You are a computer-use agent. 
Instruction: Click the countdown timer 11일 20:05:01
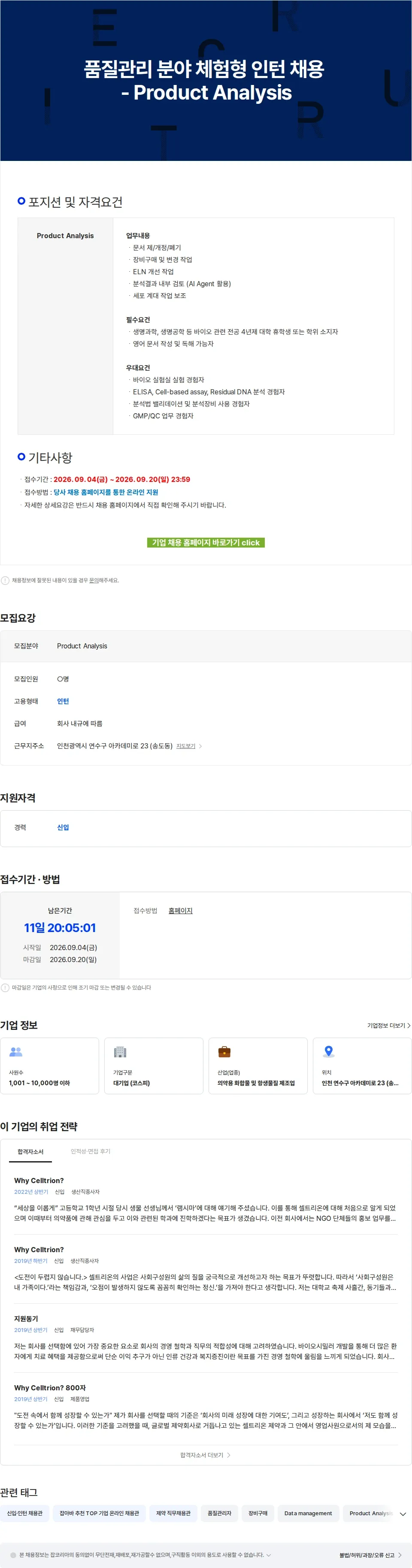pos(60,928)
